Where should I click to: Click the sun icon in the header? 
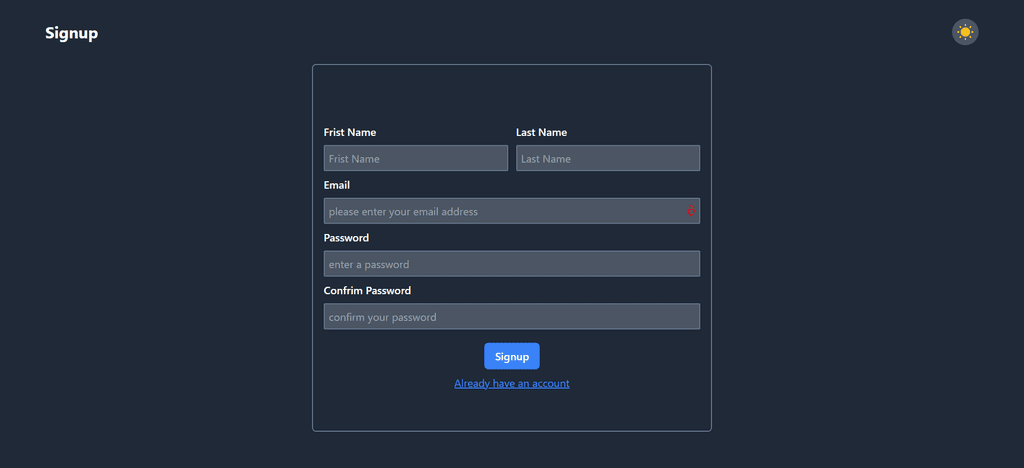tap(965, 32)
